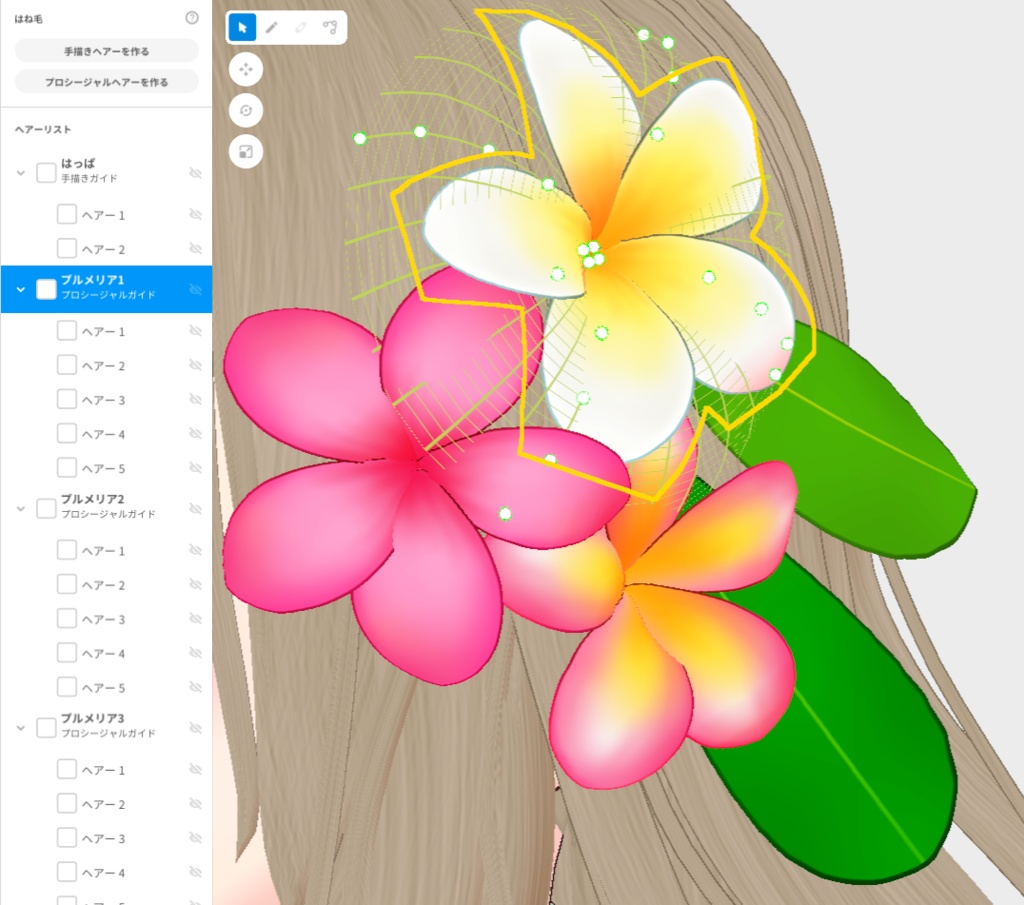Viewport: 1024px width, 905px height.
Task: Check the プルメリア1 group checkbox
Action: point(45,289)
